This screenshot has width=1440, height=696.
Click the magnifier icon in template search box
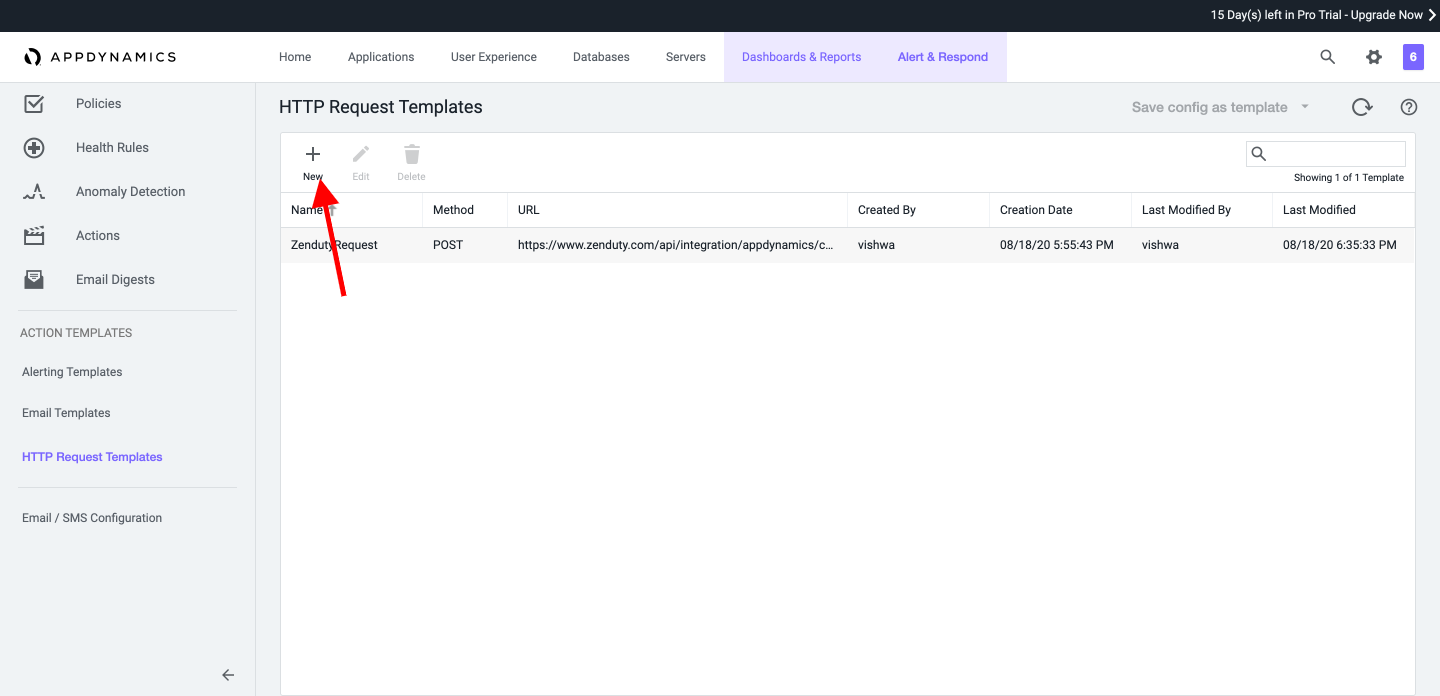point(1259,153)
